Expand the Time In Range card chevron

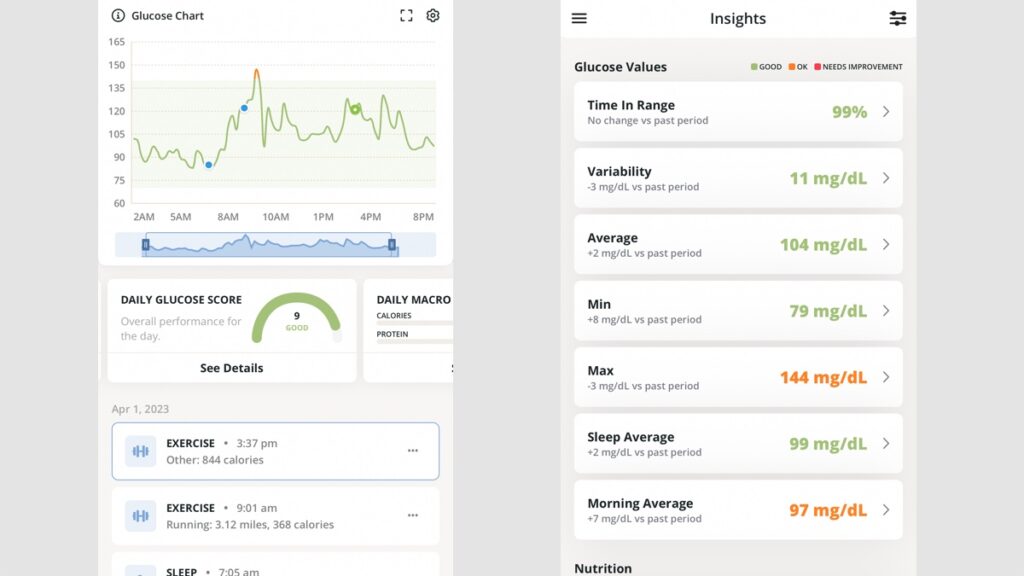[x=886, y=111]
